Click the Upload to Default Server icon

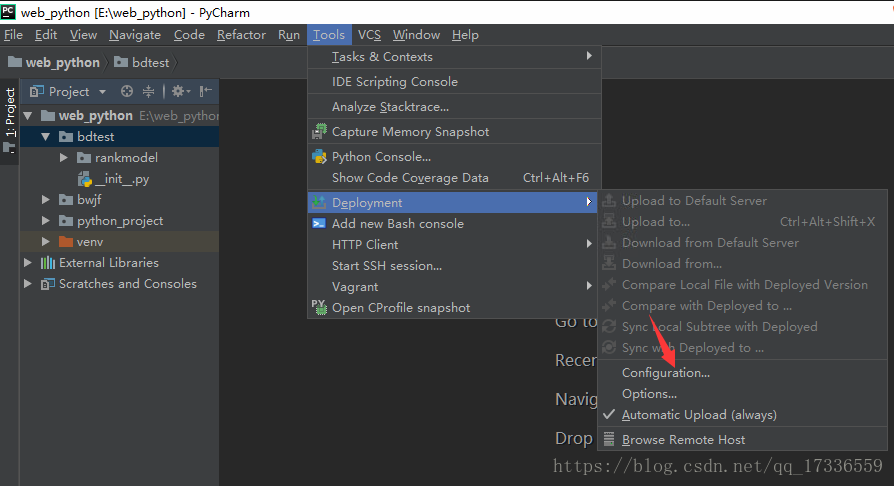(609, 200)
